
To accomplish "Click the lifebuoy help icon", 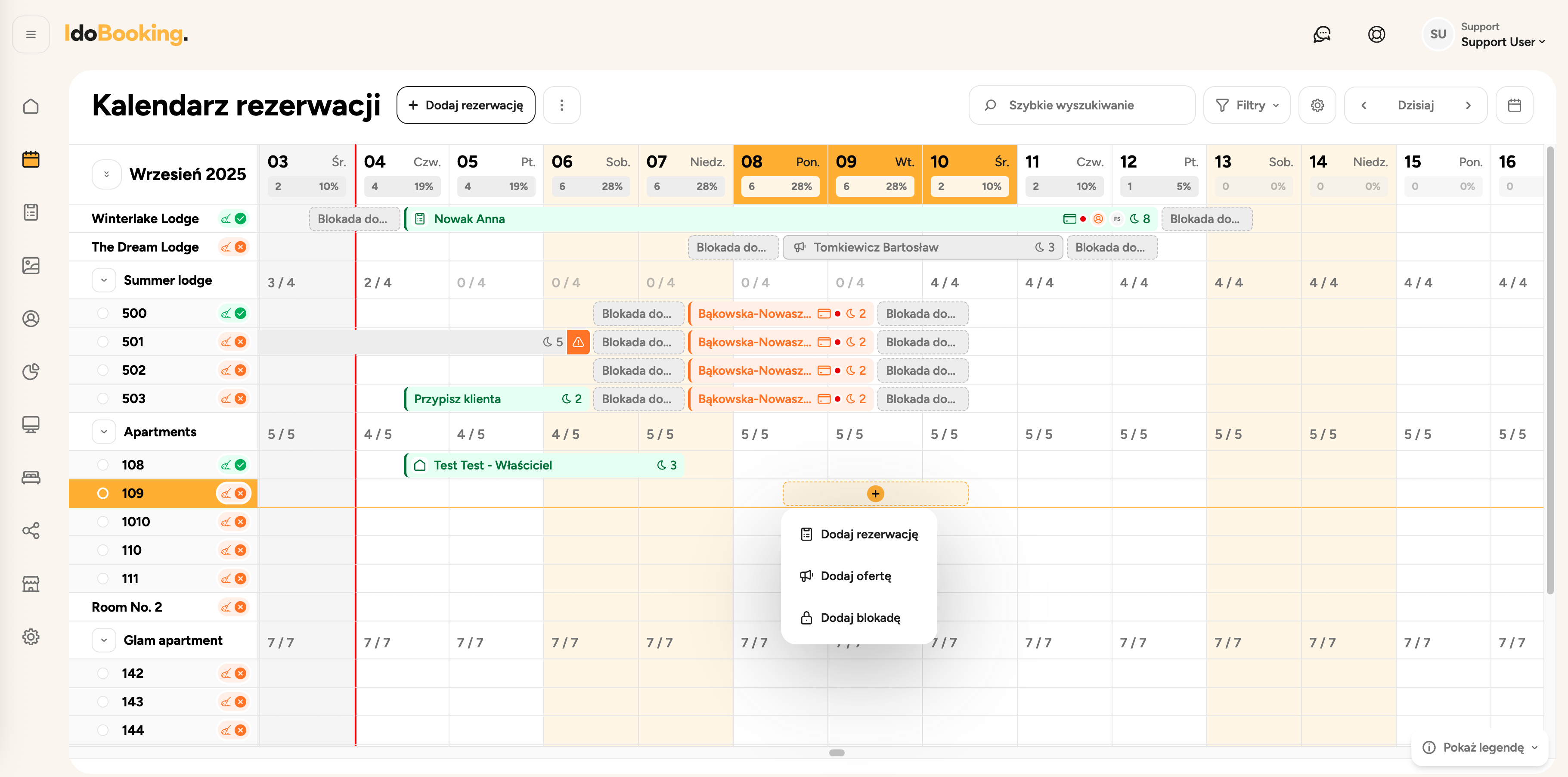I will (1376, 34).
